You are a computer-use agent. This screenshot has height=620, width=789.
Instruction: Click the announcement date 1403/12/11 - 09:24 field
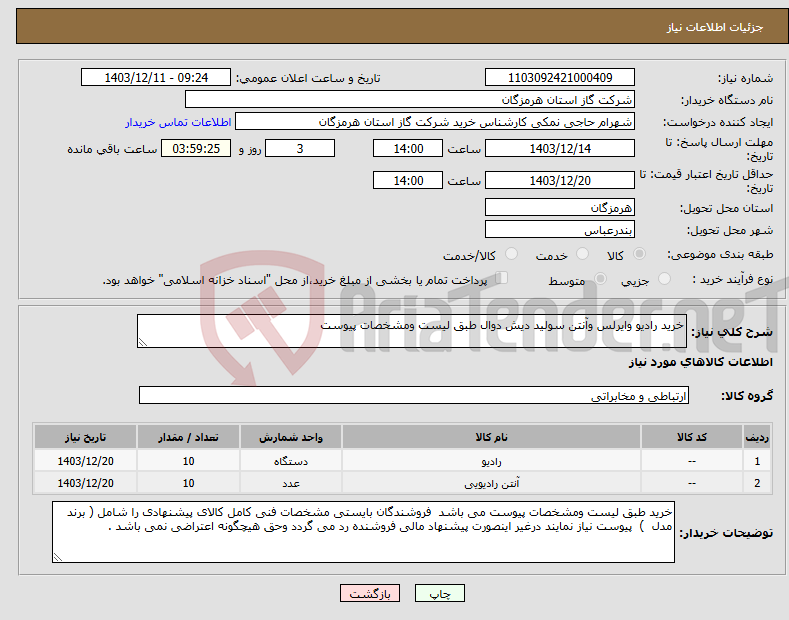tap(156, 78)
